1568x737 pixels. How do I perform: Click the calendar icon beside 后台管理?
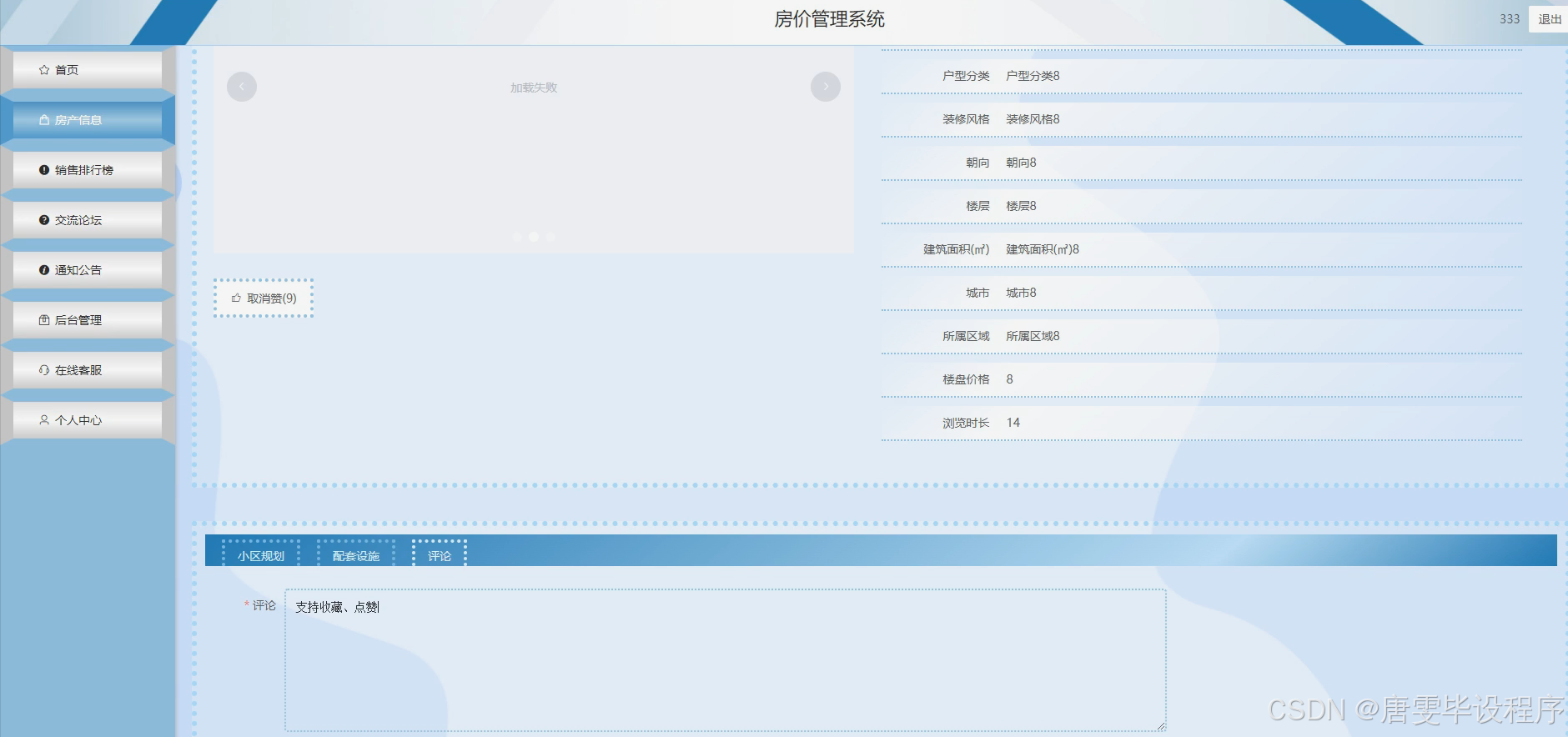pos(44,320)
